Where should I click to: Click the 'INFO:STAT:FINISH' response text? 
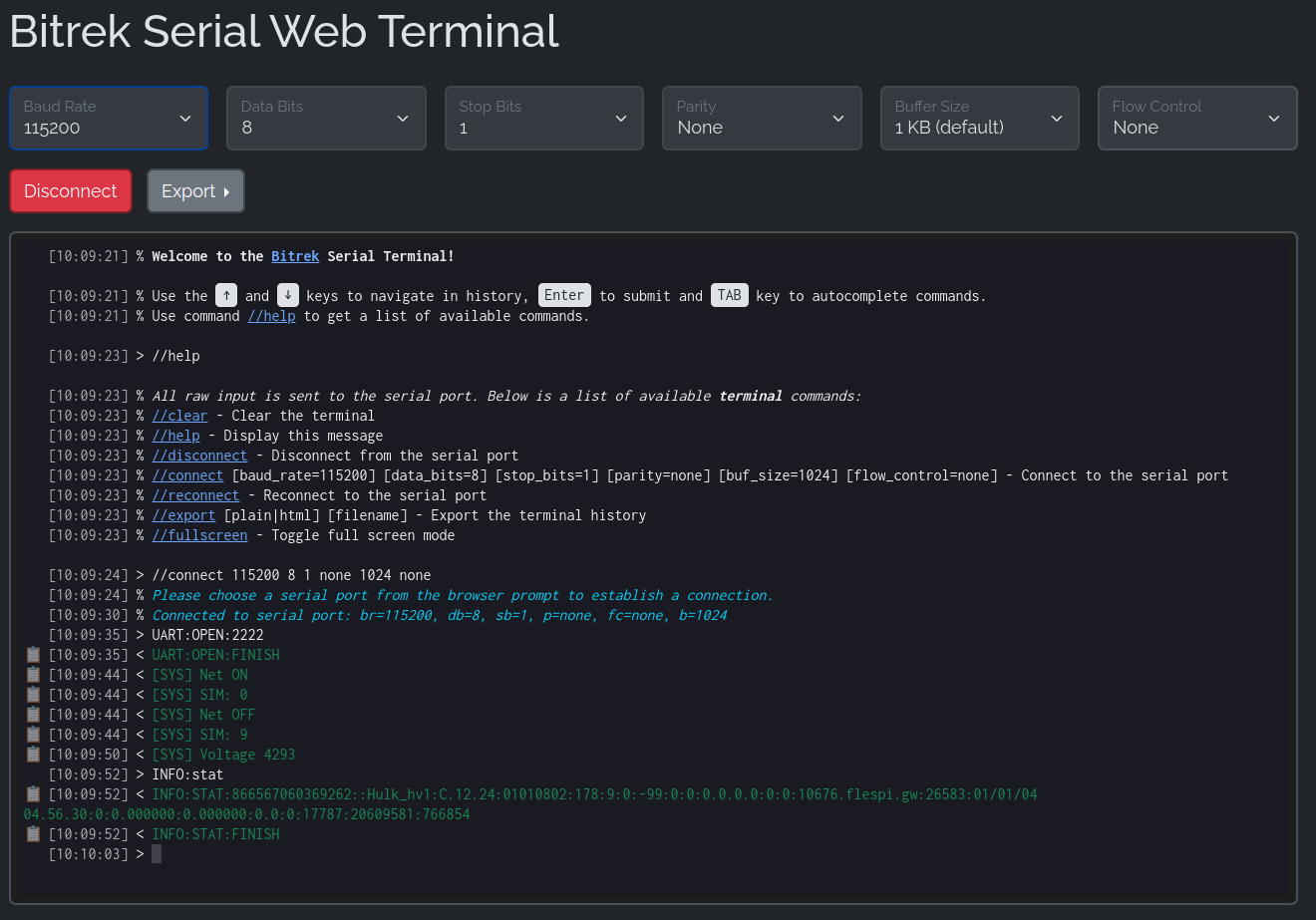pyautogui.click(x=215, y=834)
